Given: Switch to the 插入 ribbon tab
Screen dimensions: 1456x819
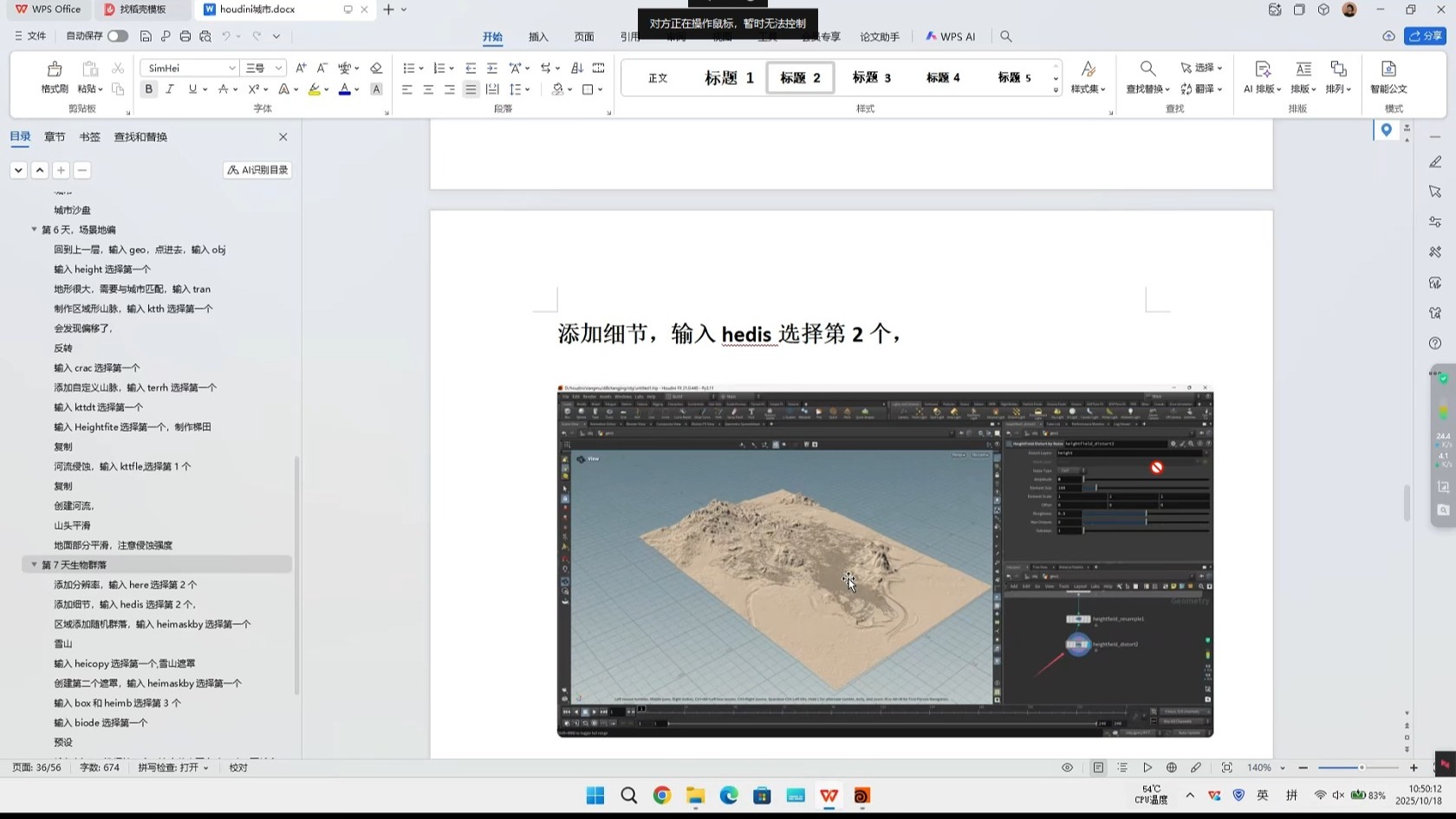Looking at the screenshot, I should (538, 37).
